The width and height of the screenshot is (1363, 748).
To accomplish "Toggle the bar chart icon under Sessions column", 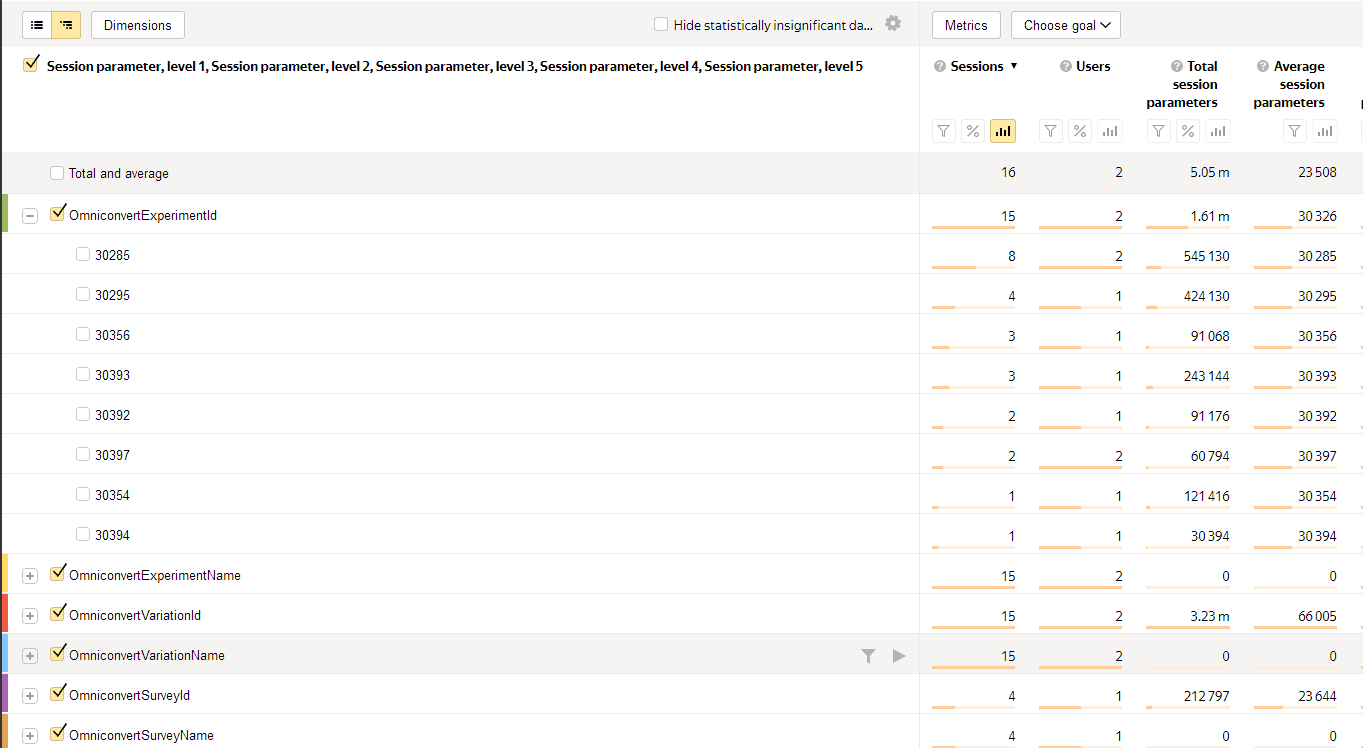I will coord(1003,131).
